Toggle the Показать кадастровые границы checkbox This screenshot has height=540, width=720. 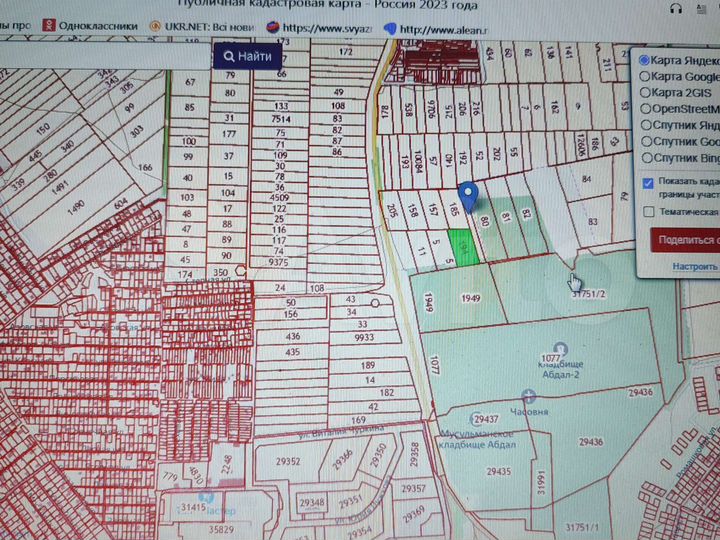pos(649,182)
